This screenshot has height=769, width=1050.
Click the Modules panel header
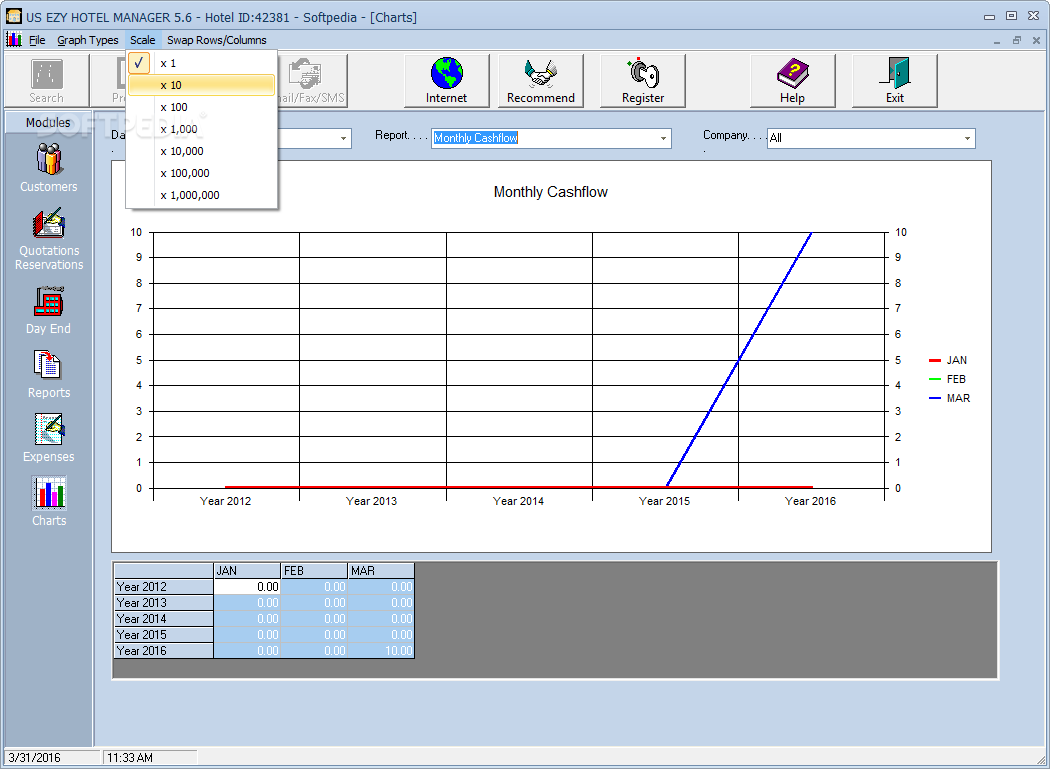48,123
